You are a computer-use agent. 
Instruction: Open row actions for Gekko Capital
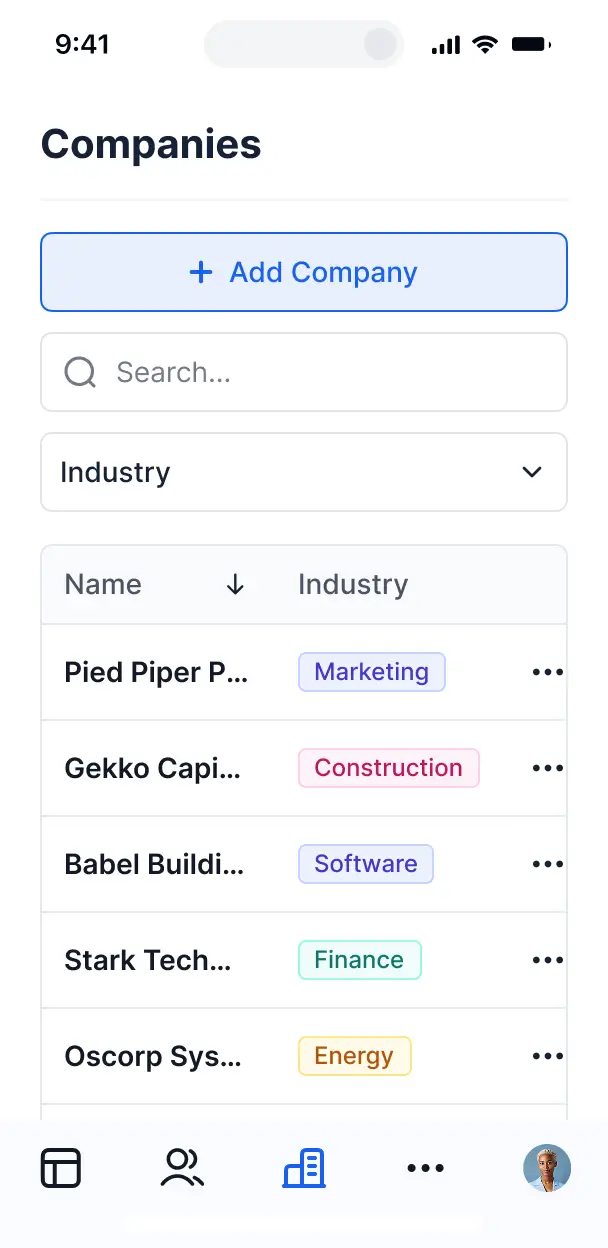pyautogui.click(x=547, y=768)
